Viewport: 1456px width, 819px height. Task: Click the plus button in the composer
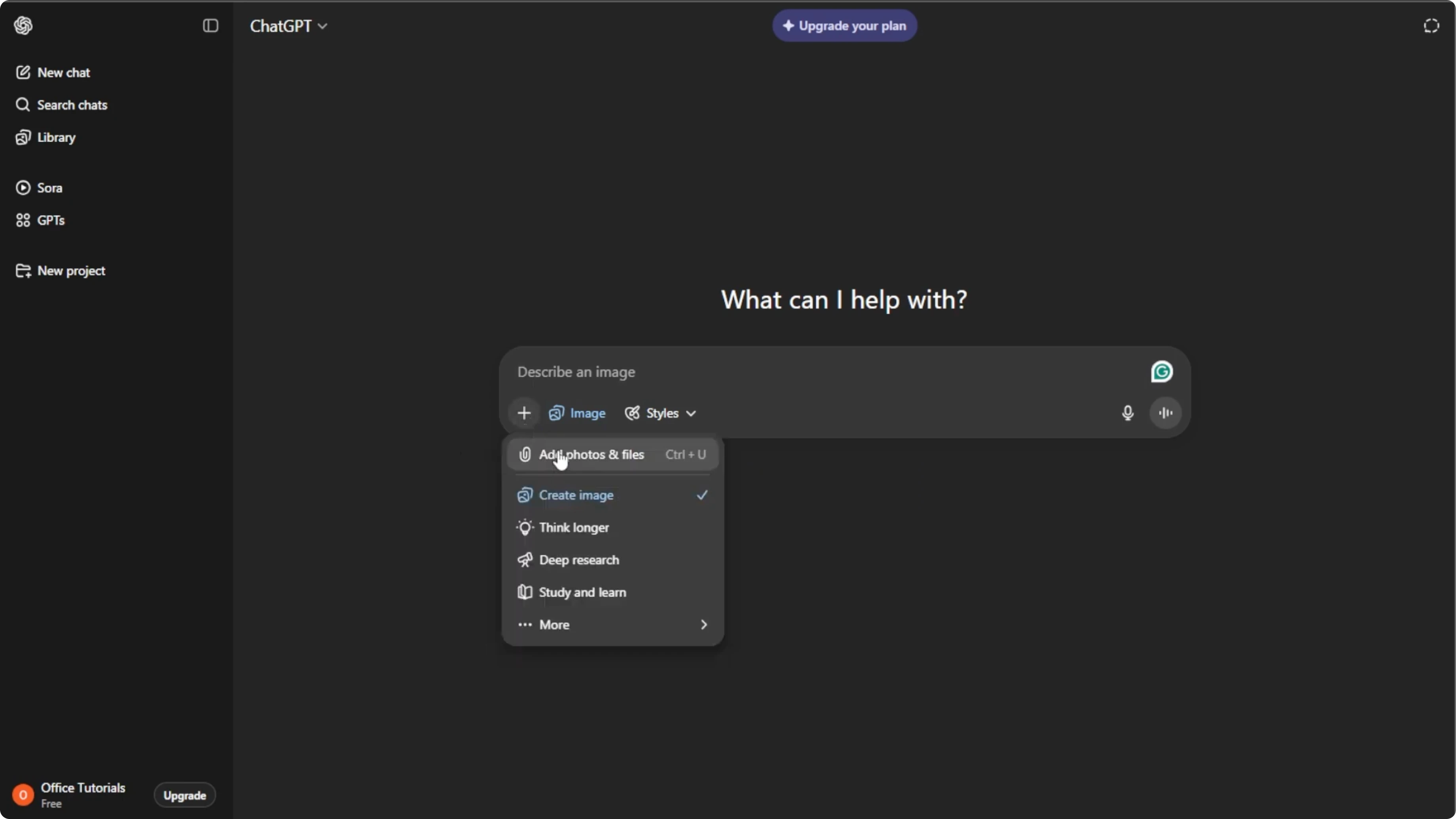[524, 413]
